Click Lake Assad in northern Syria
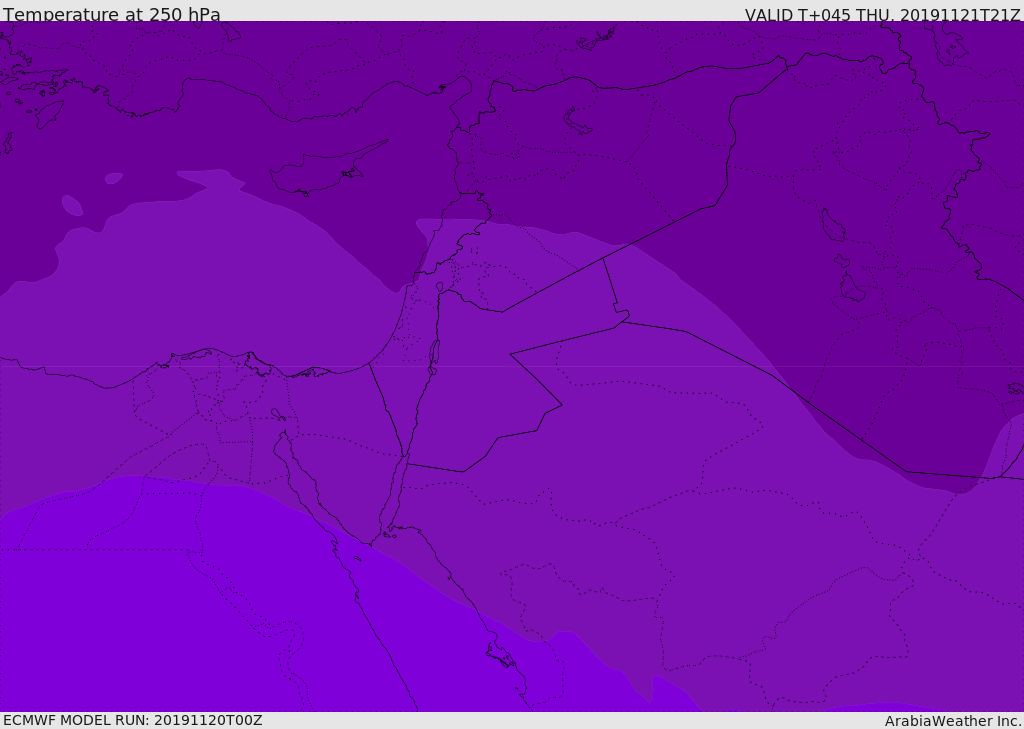The height and width of the screenshot is (729, 1024). pos(578,121)
